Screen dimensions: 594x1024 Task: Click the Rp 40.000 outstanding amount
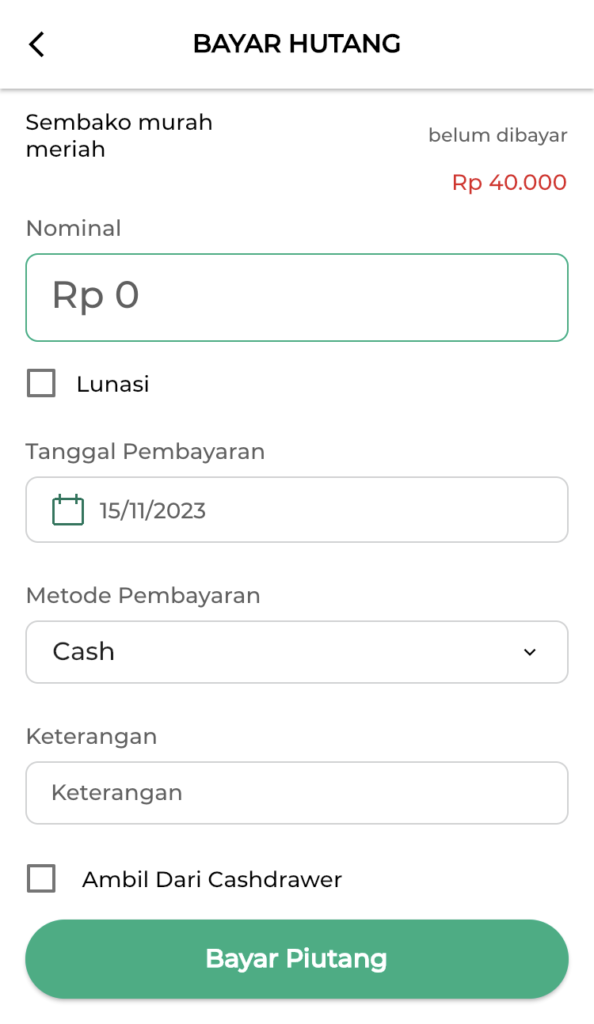click(x=508, y=182)
